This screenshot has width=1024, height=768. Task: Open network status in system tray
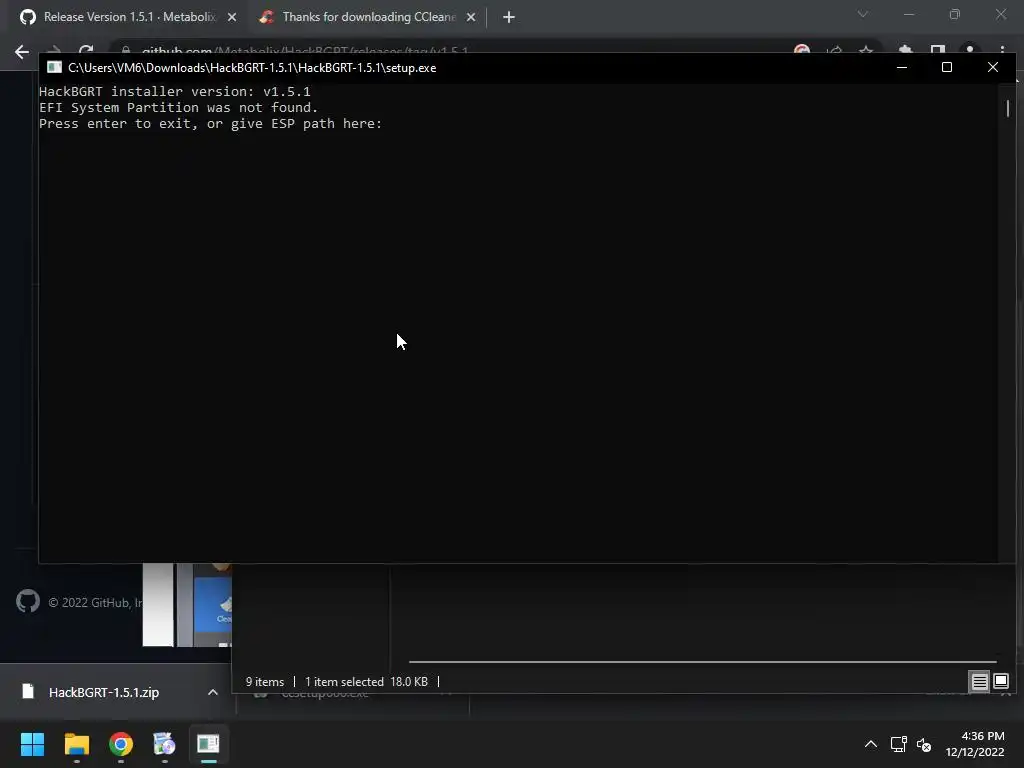(x=899, y=744)
